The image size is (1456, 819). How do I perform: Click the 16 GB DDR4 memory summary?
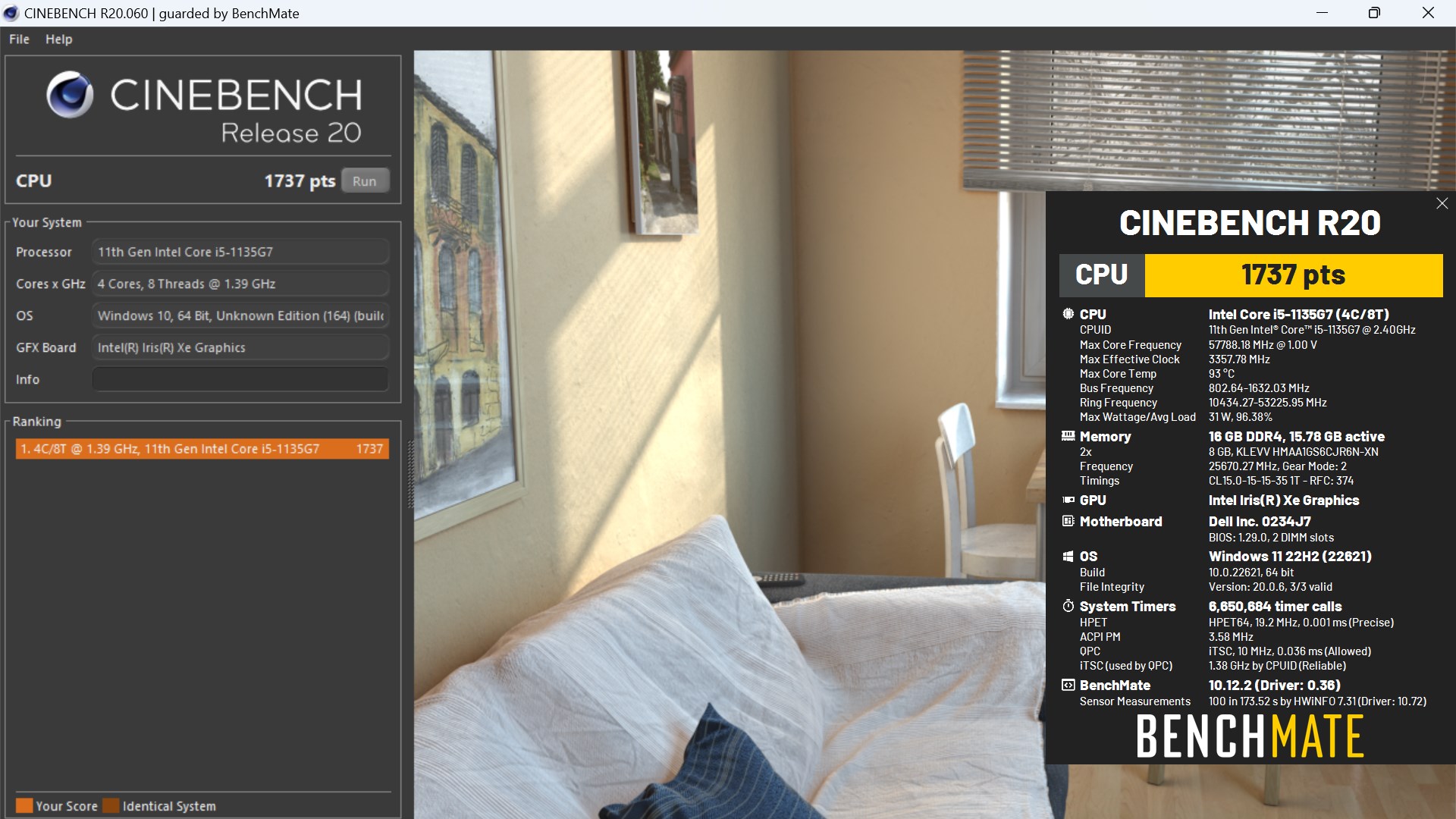click(1296, 437)
